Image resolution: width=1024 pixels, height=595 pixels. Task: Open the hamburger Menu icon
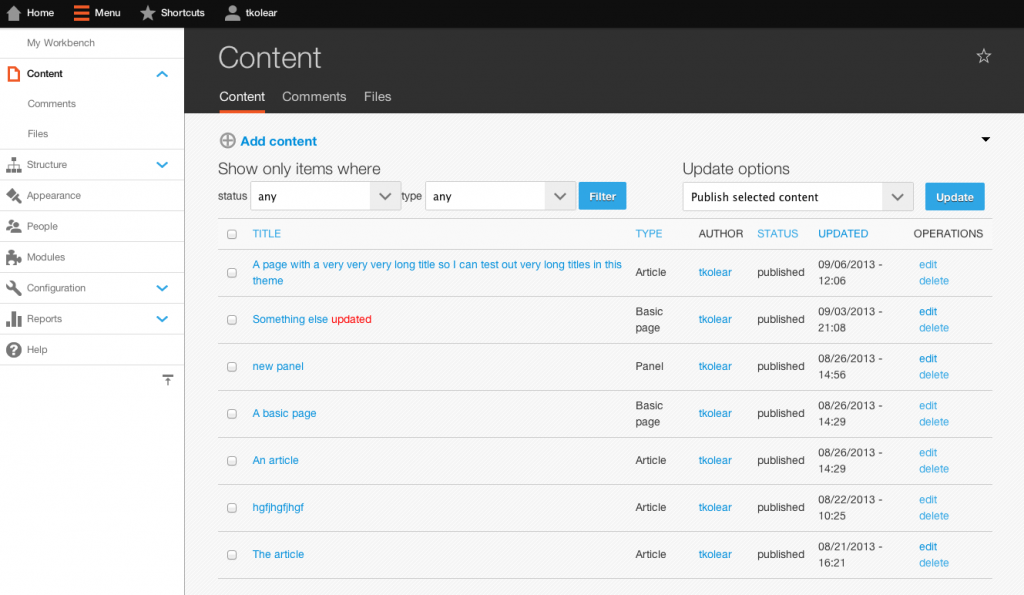pyautogui.click(x=81, y=12)
